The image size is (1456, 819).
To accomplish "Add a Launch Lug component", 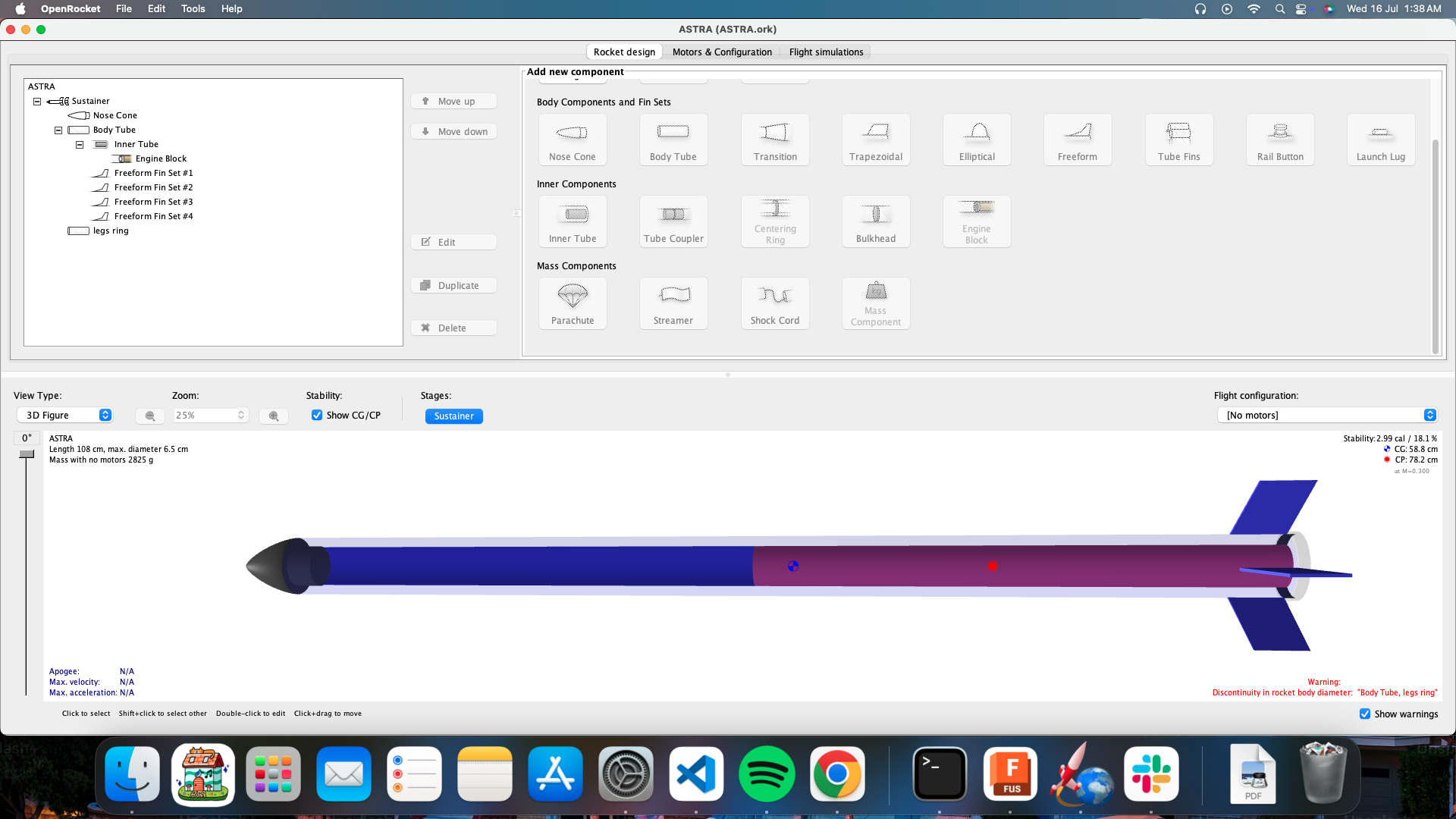I will click(1381, 140).
